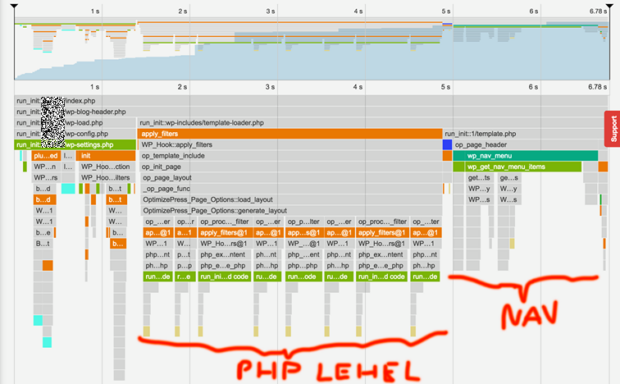Viewport: 620px width, 384px height.
Task: Click the _op_page_func frame
Action: tap(289, 189)
